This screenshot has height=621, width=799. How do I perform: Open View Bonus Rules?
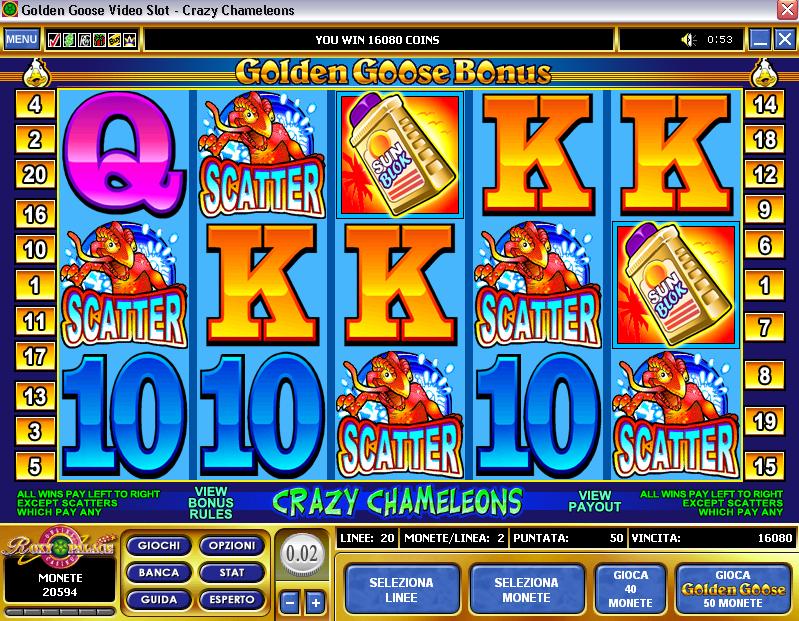(x=211, y=502)
